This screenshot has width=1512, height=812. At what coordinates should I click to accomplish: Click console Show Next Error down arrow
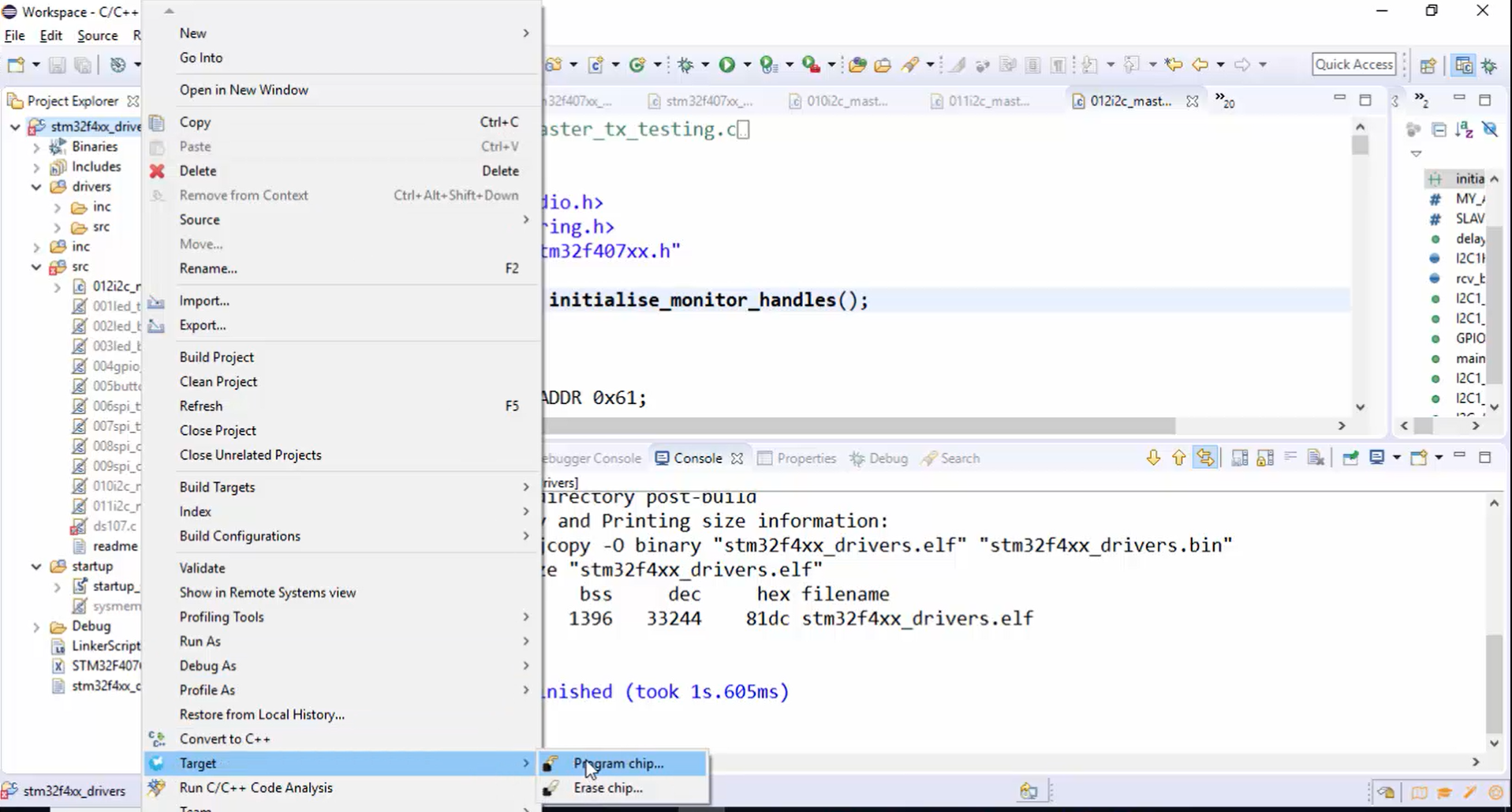click(x=1153, y=458)
